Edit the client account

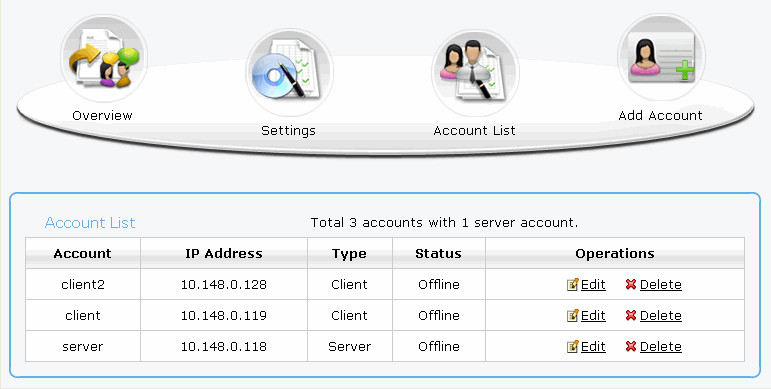tap(593, 315)
